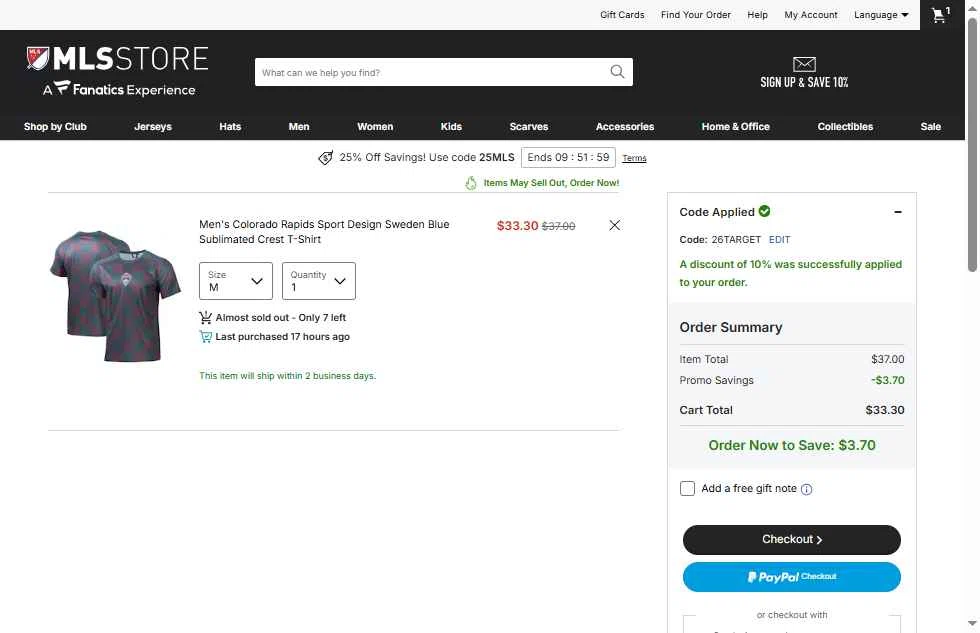Collapse the Code Applied section
The image size is (980, 633).
point(898,212)
